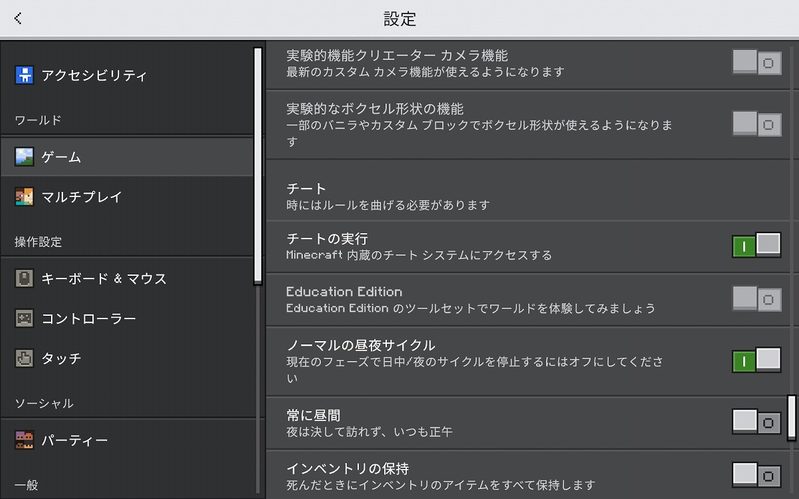Go back with the arrow icon
The height and width of the screenshot is (499, 799).
pos(18,18)
